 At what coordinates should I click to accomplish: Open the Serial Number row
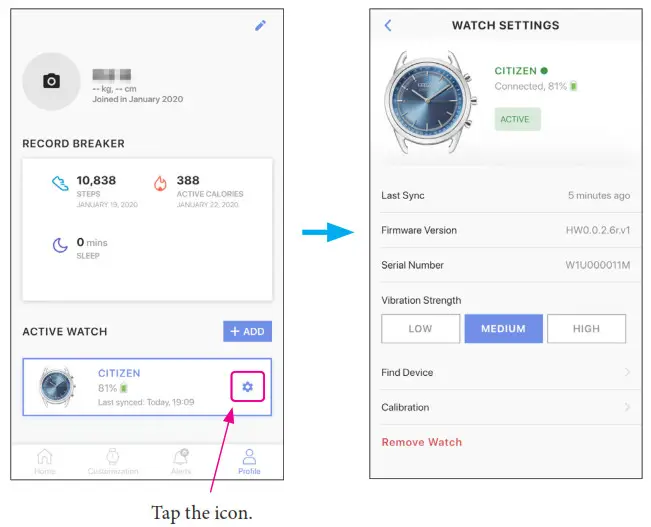(x=506, y=265)
